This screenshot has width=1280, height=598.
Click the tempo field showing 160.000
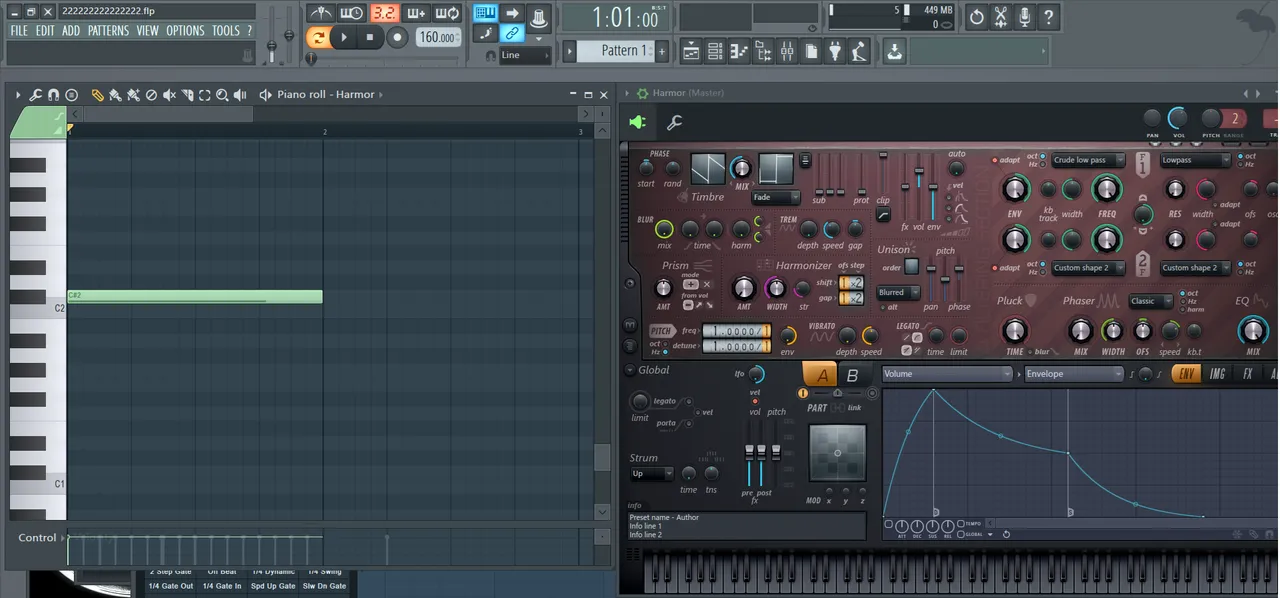pyautogui.click(x=438, y=37)
